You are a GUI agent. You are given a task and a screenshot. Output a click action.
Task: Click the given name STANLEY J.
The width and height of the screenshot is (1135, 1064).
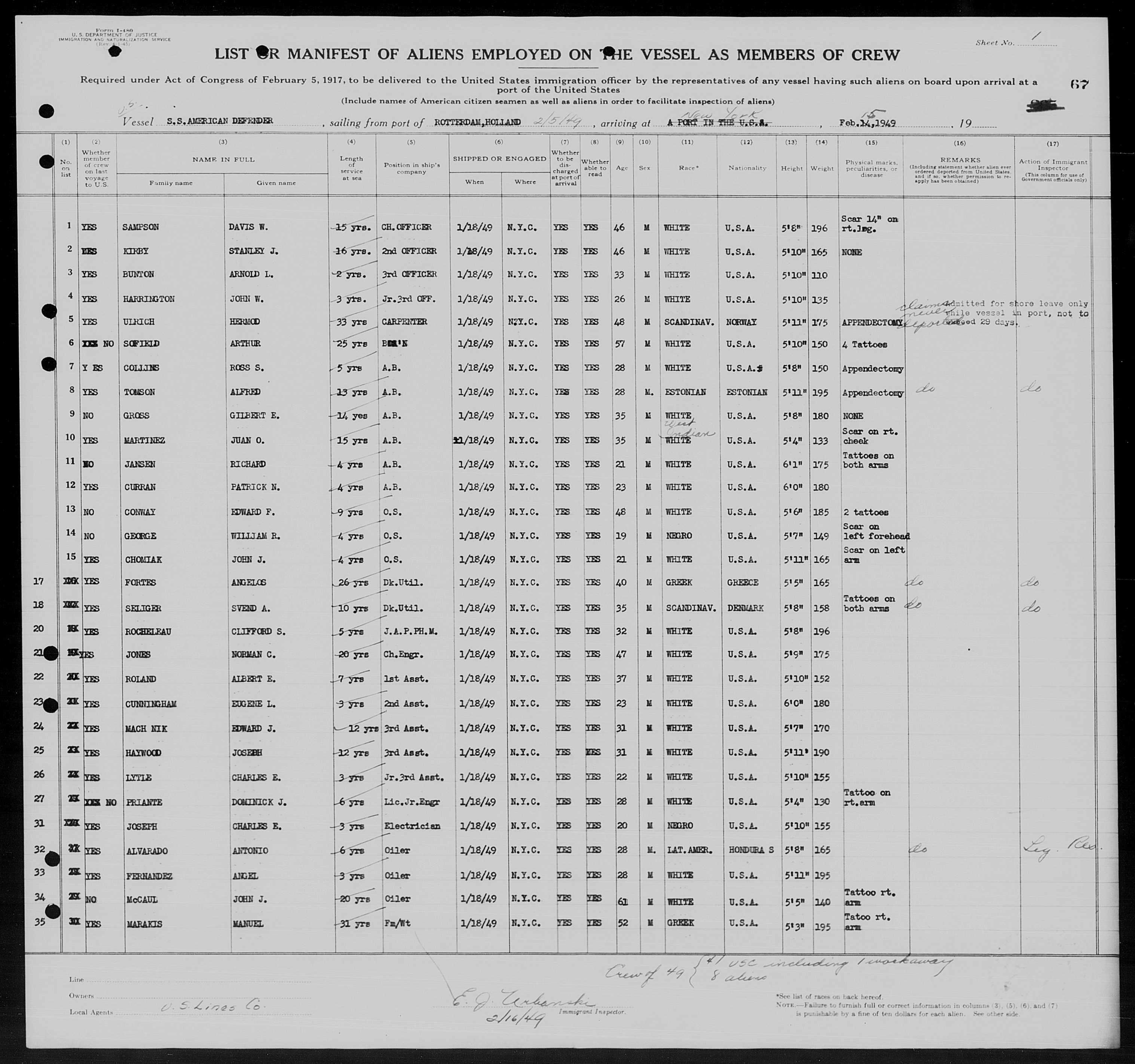coord(253,251)
